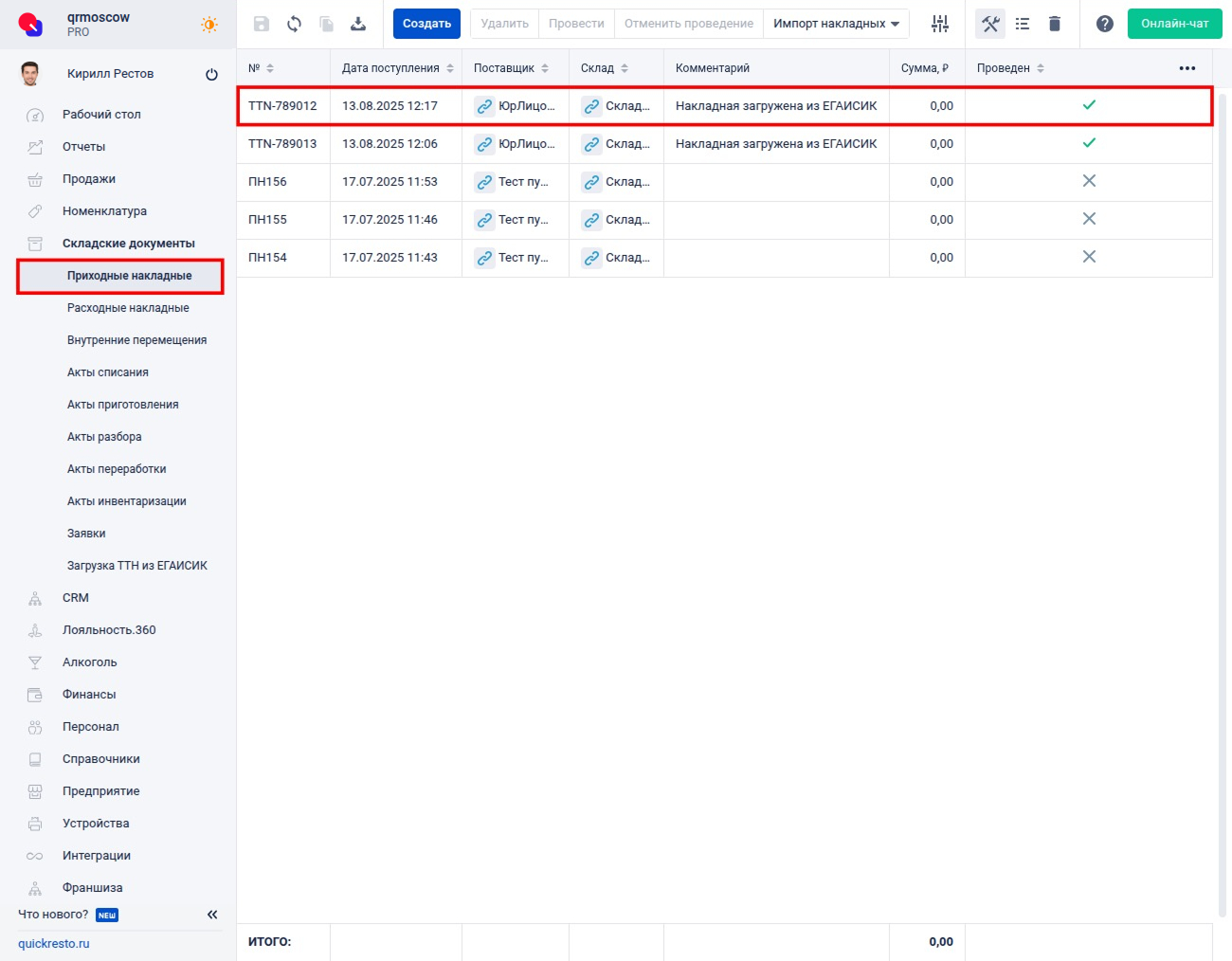
Task: Select the ПН155 invoice row
Action: (x=267, y=220)
